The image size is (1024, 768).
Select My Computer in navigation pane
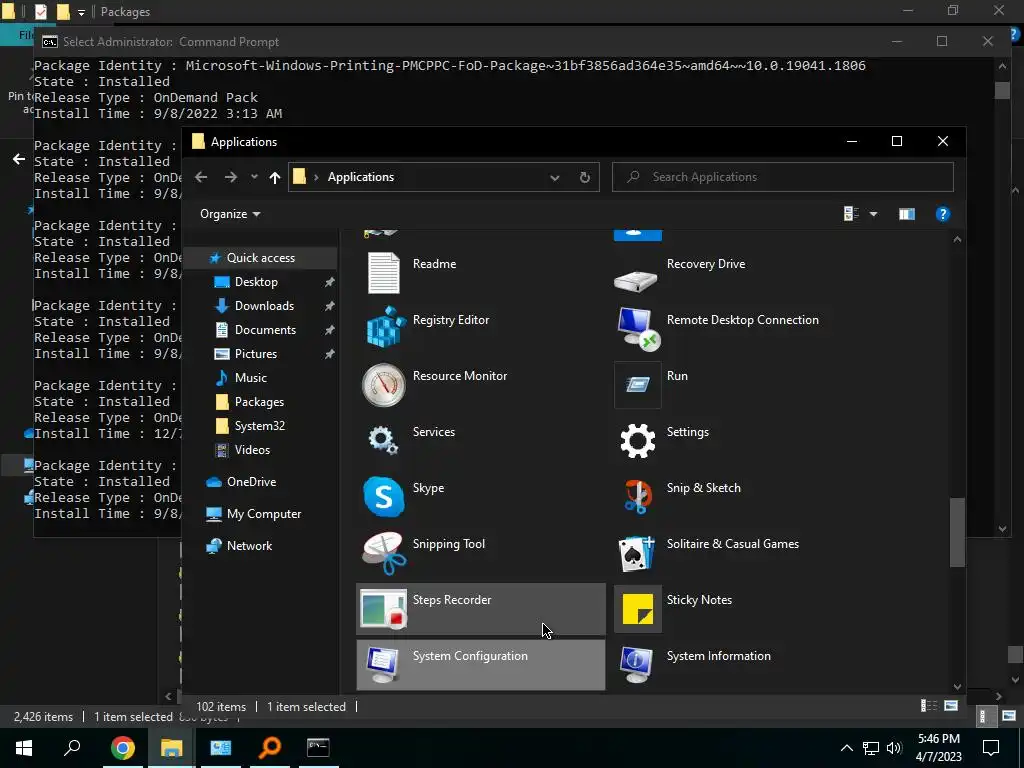click(264, 514)
